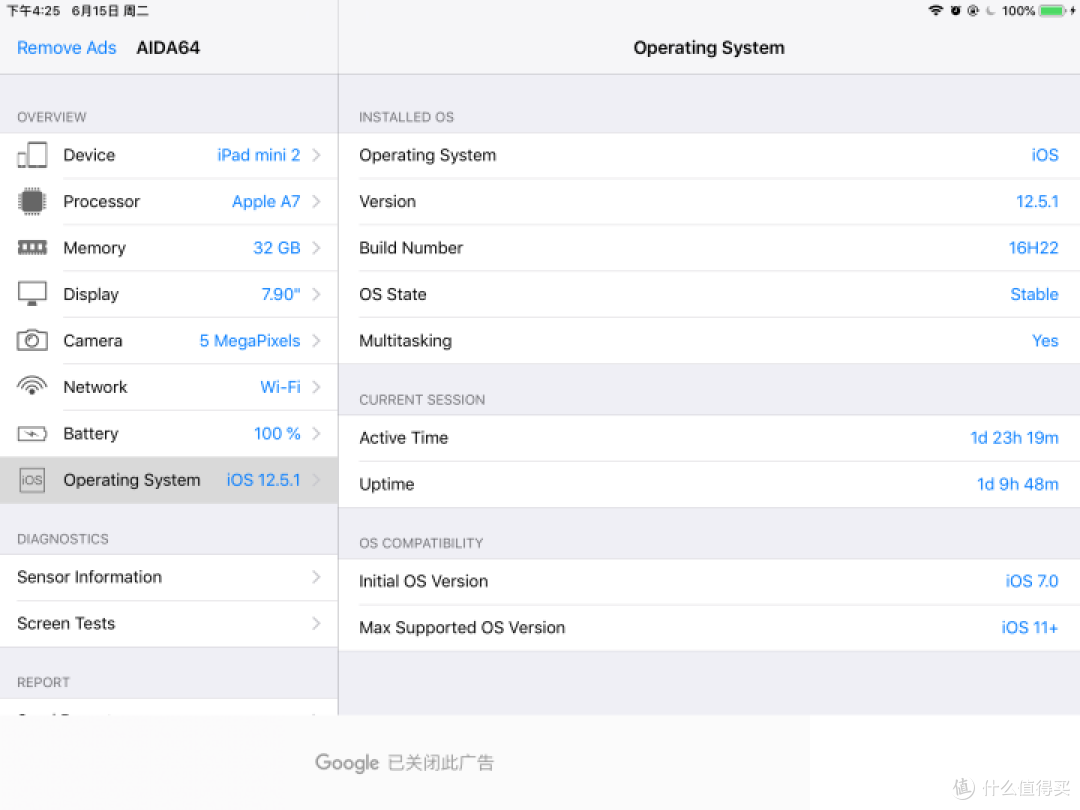Tap the Build Number 16H22 value
Screen dimensions: 1080x810
[x=1033, y=247]
